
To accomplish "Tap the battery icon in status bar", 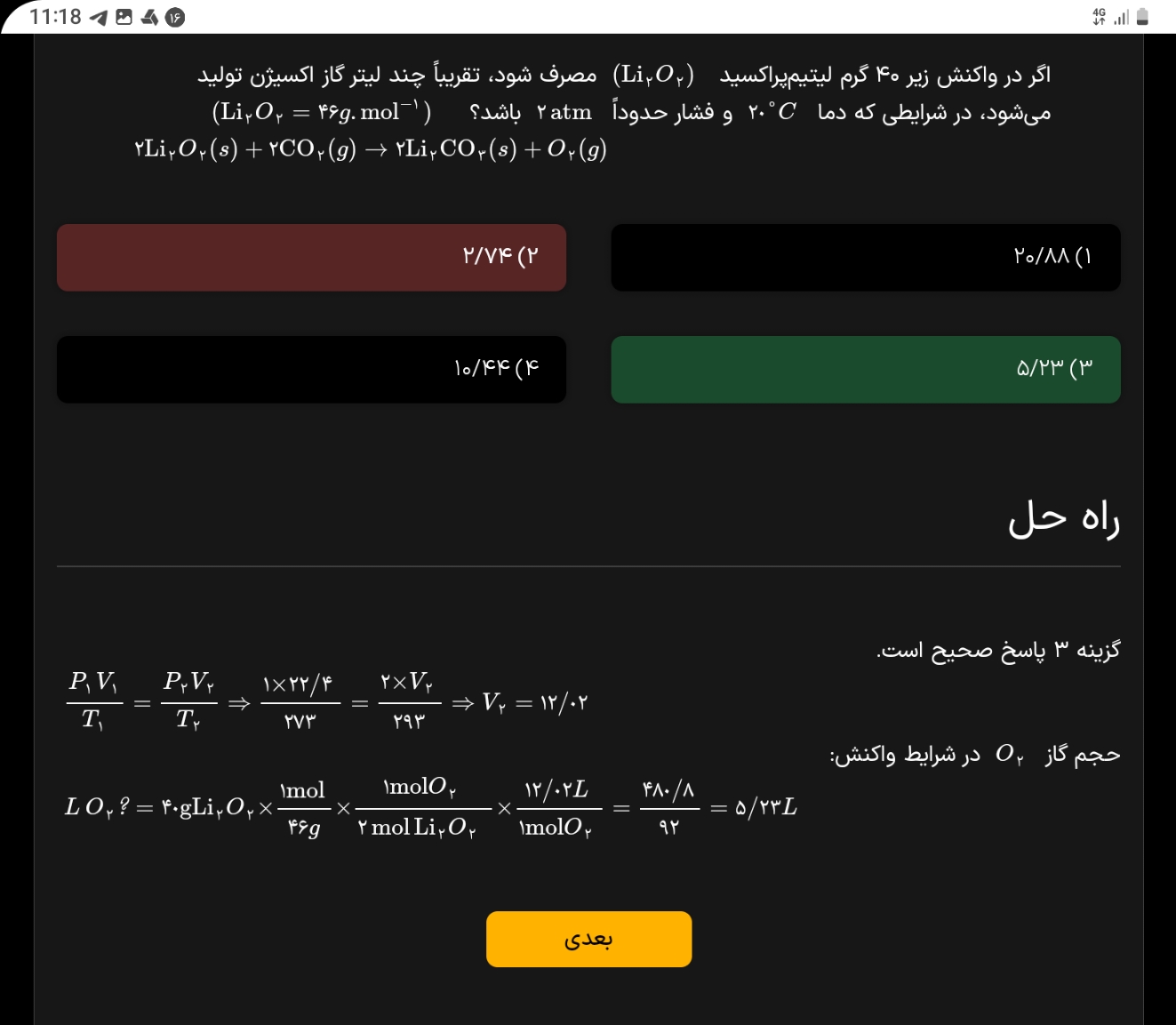I will (x=1143, y=17).
